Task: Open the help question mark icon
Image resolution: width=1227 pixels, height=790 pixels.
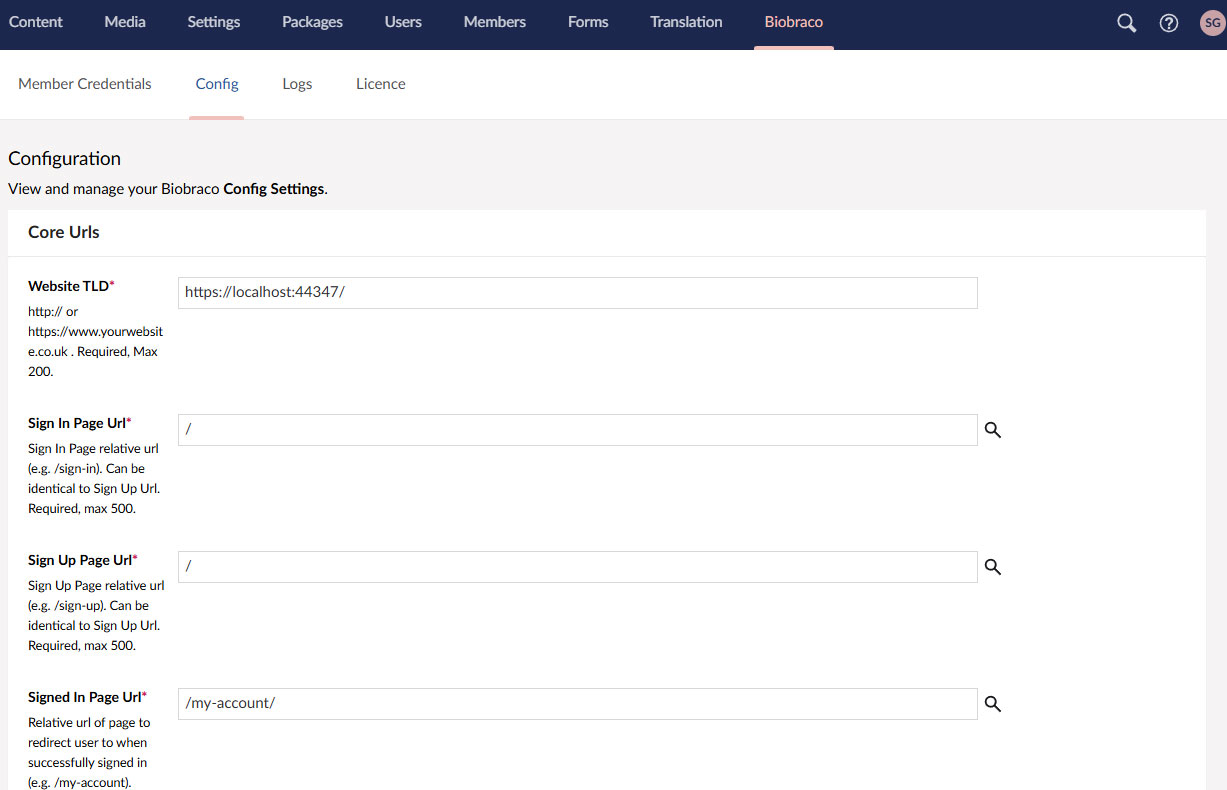Action: 1168,23
